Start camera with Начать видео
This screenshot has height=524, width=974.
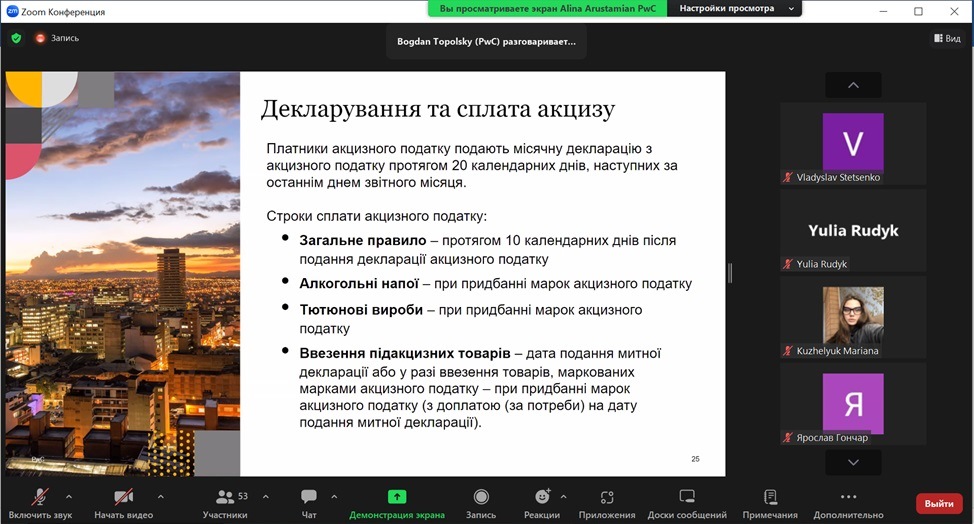(x=124, y=504)
